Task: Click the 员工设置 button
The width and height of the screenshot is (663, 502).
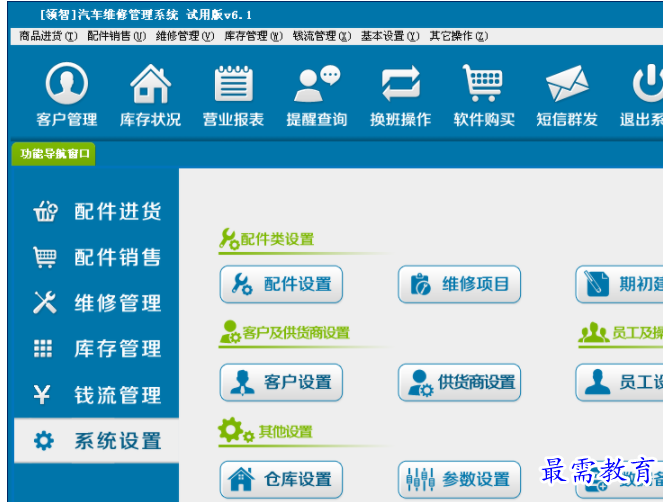Action: tap(619, 382)
